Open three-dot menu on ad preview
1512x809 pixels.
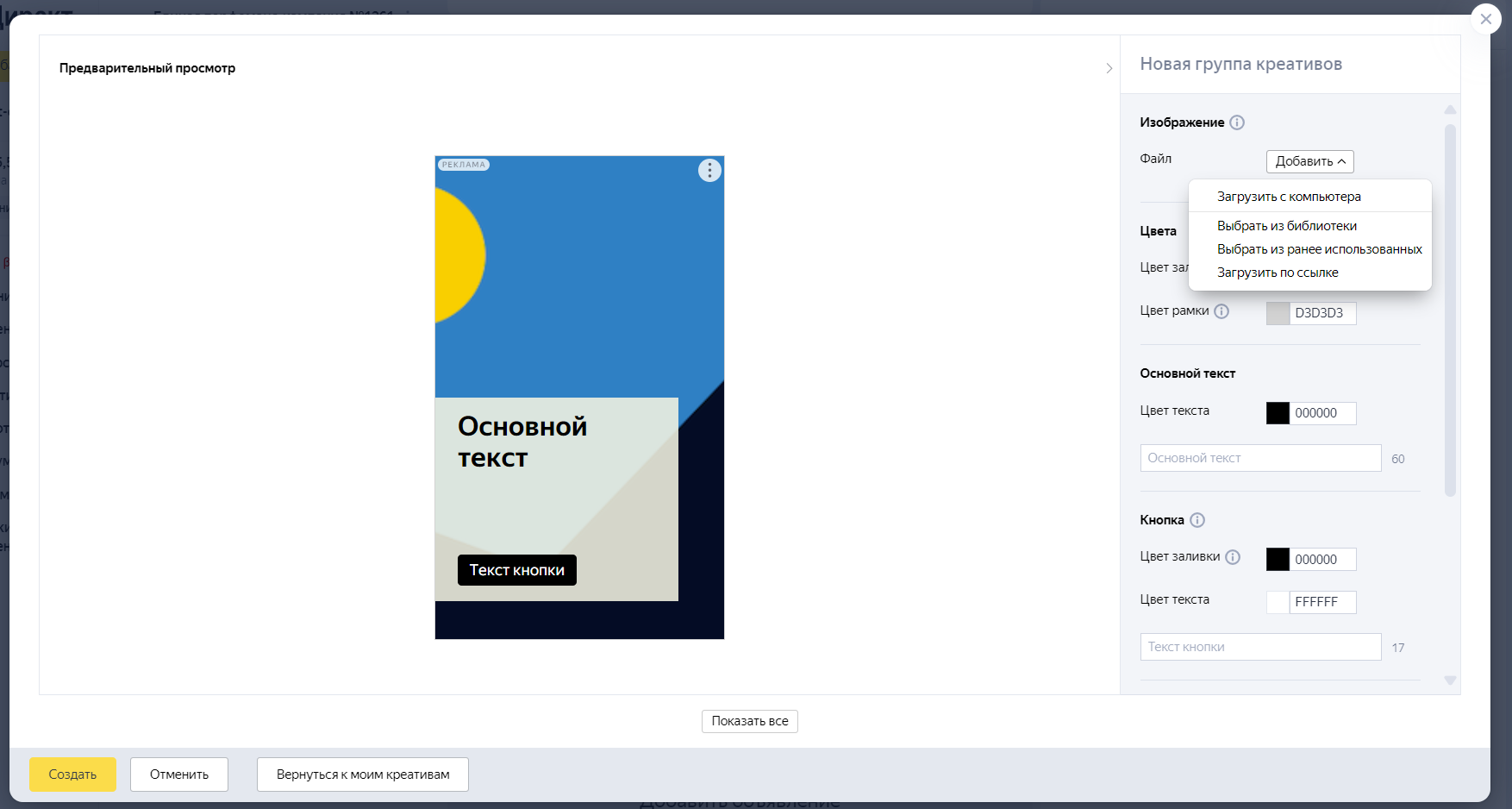(709, 171)
